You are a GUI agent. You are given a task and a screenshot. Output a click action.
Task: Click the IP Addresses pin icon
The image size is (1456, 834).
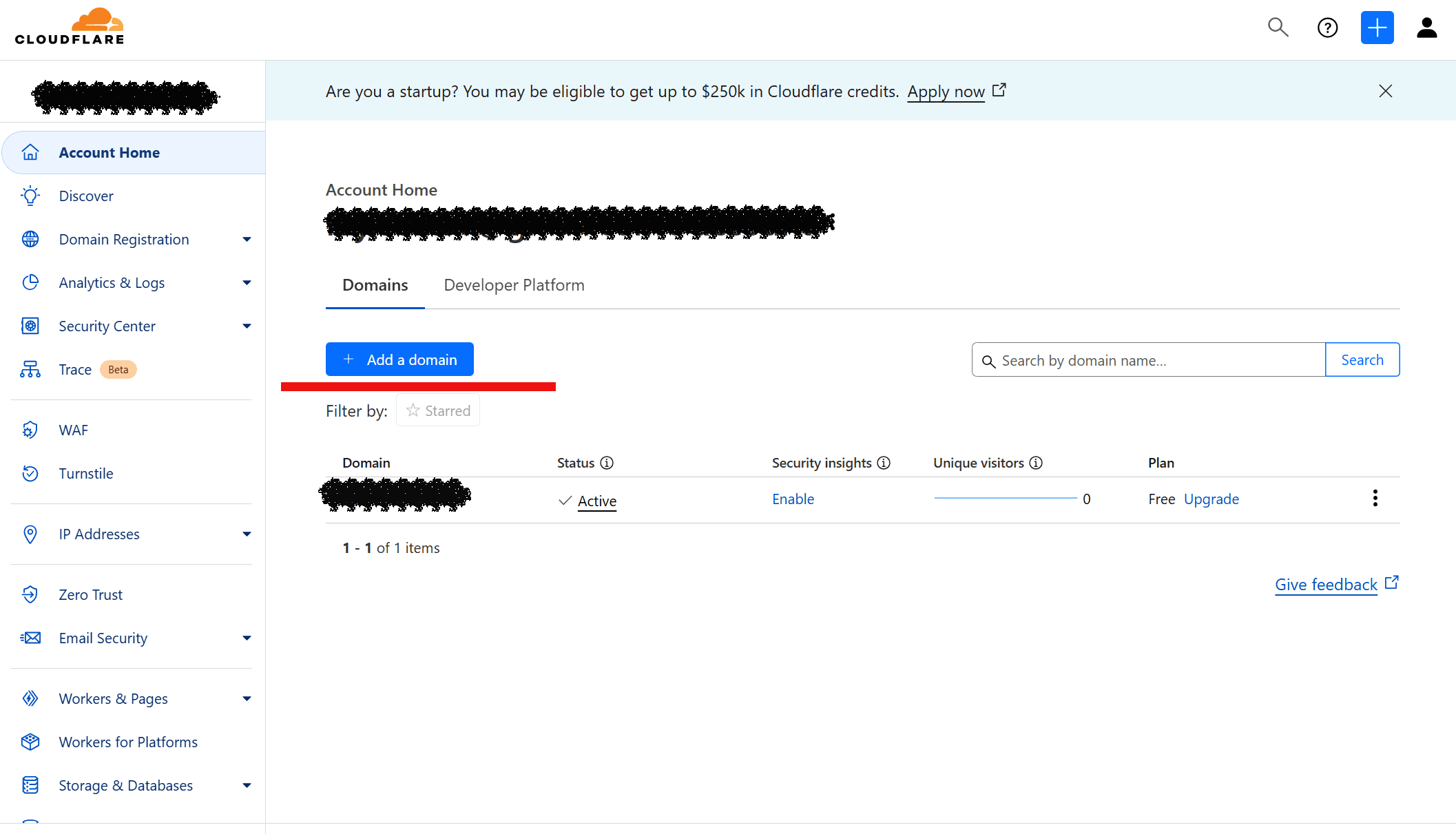[30, 534]
